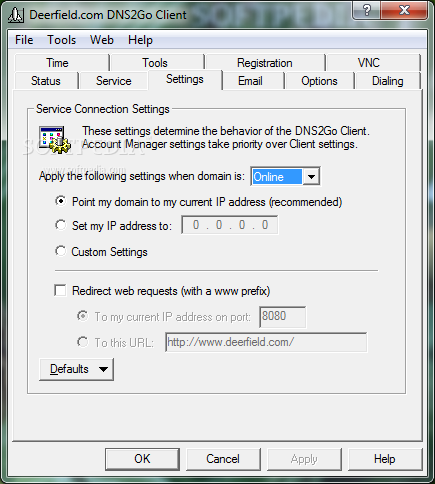Click the Apply button
The image size is (435, 484).
click(304, 459)
